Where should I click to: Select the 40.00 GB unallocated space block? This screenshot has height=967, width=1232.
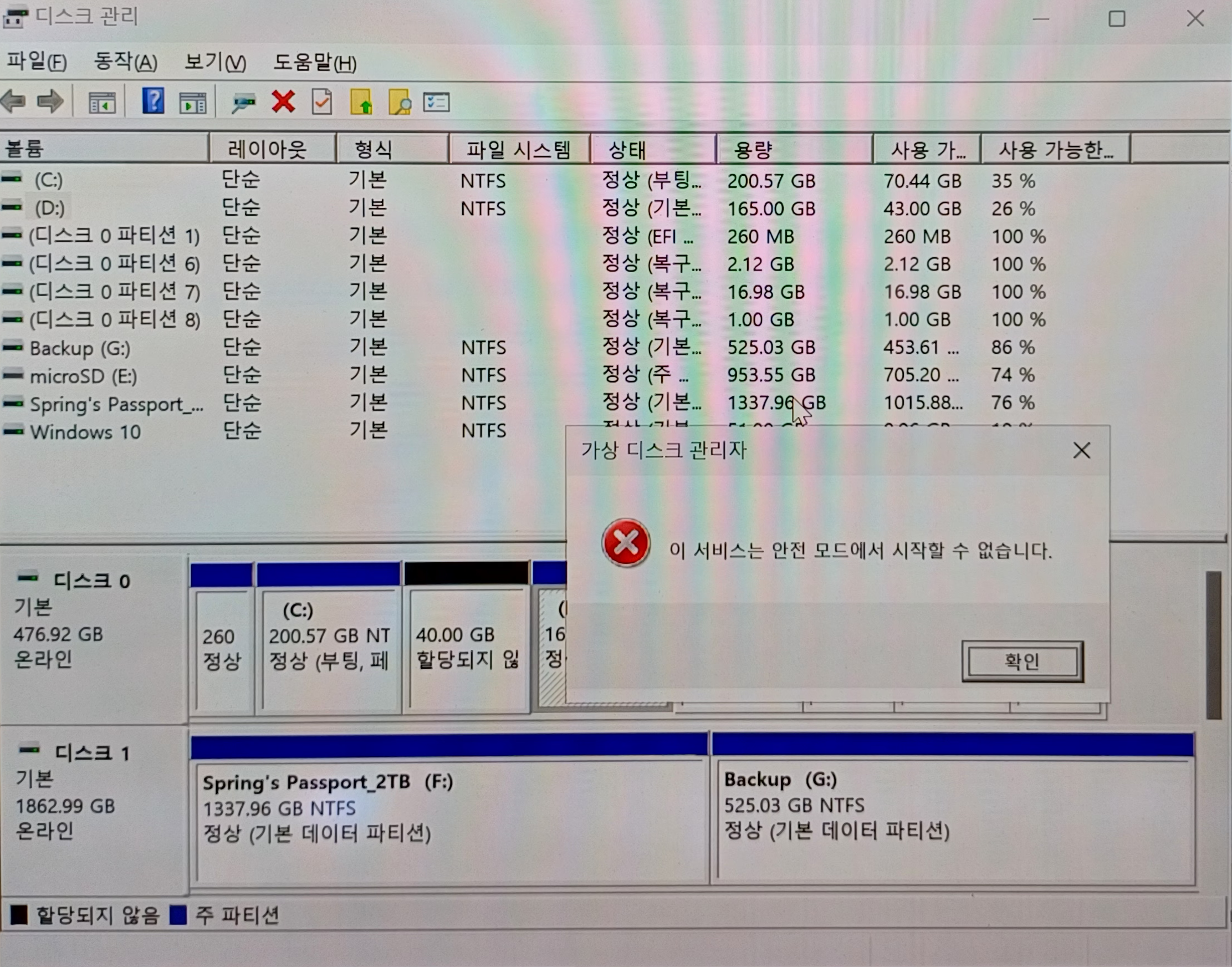pyautogui.click(x=466, y=645)
